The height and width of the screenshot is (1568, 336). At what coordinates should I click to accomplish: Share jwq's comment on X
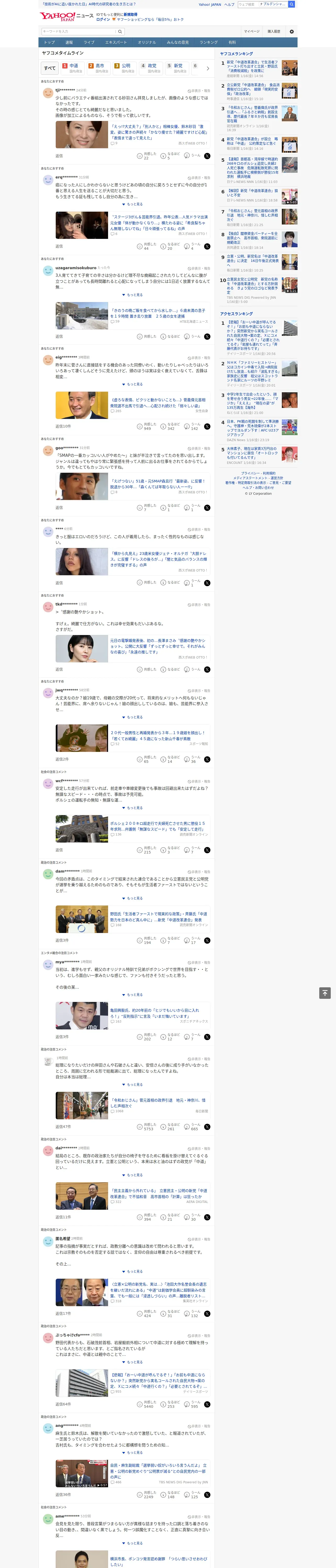[207, 760]
